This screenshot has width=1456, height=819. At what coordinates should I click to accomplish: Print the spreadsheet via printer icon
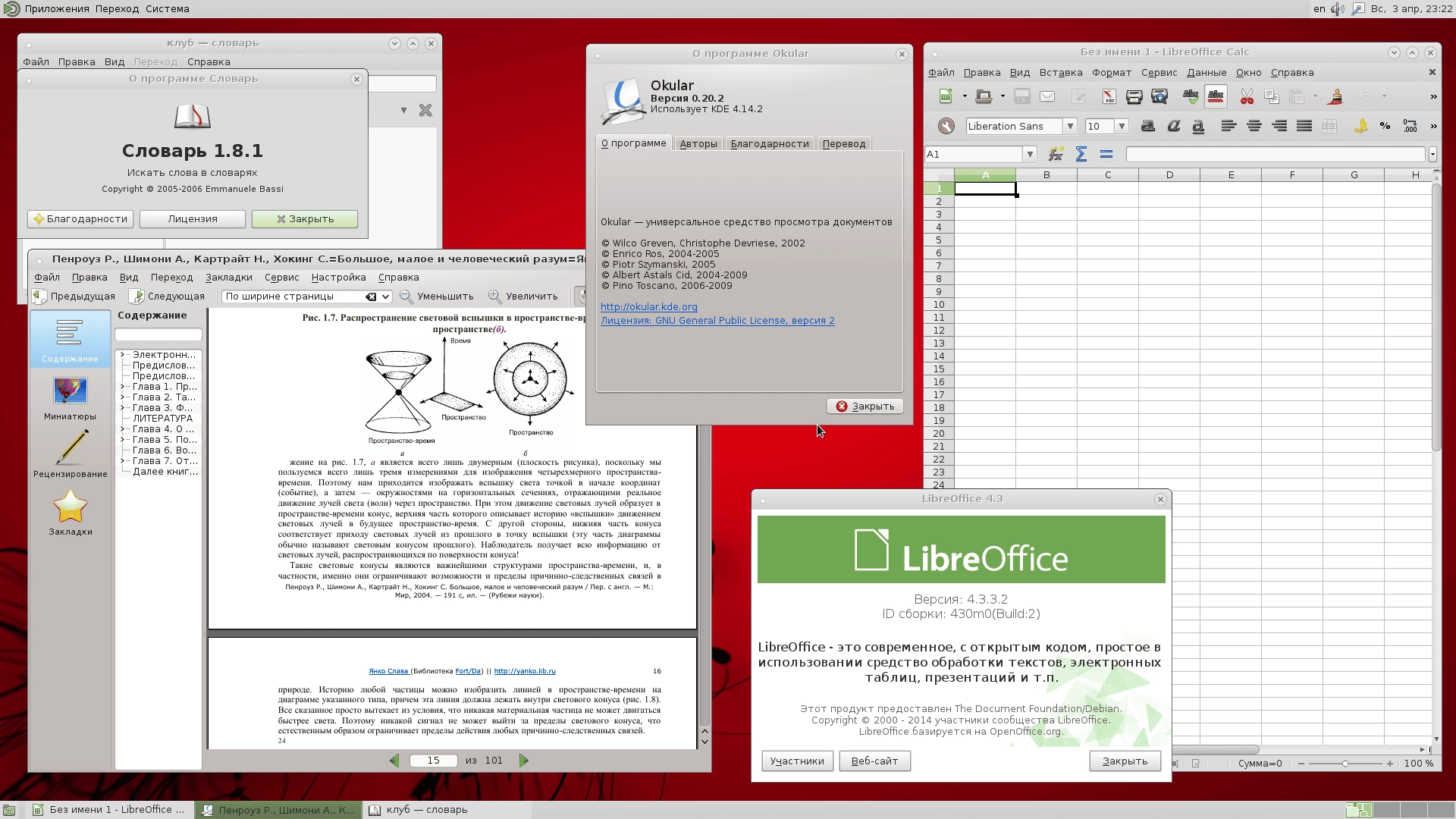1134,96
